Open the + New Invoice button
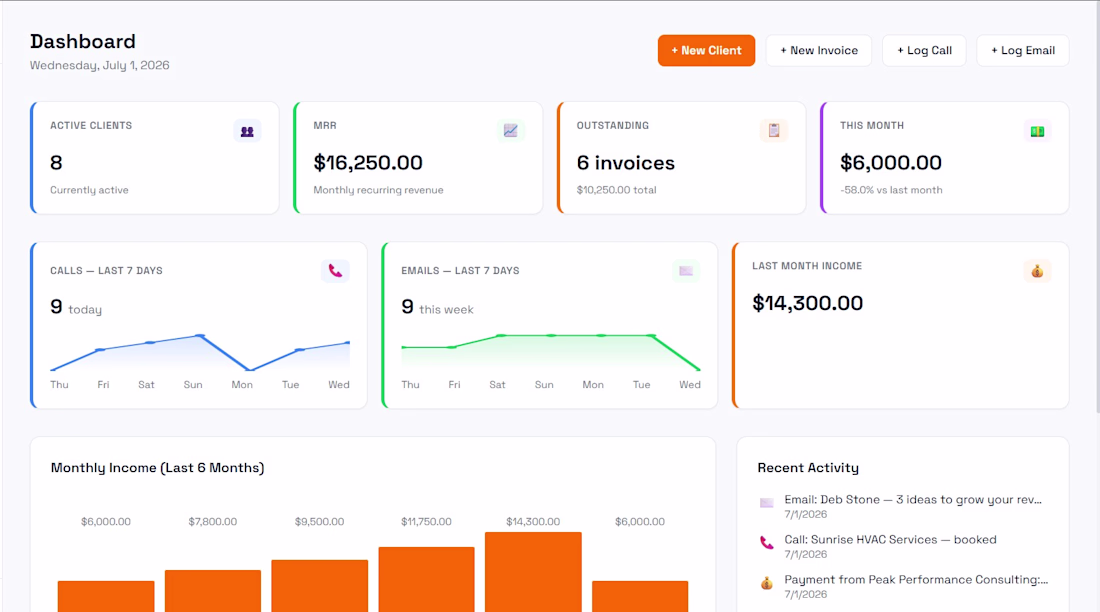This screenshot has width=1100, height=612. [x=819, y=51]
